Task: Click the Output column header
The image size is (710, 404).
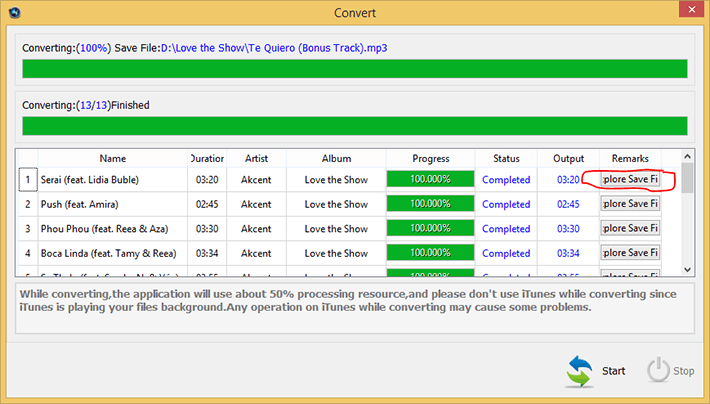Action: pyautogui.click(x=568, y=159)
